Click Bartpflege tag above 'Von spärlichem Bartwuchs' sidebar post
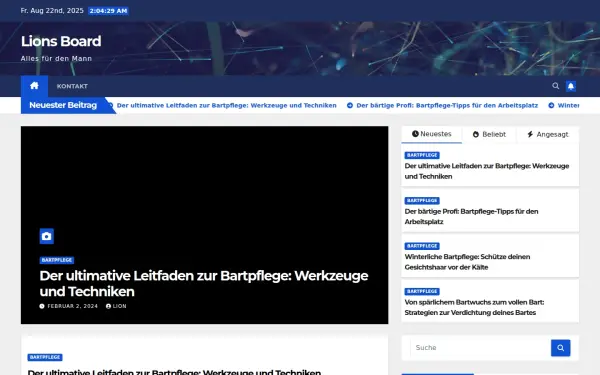600x375 pixels. 422,292
